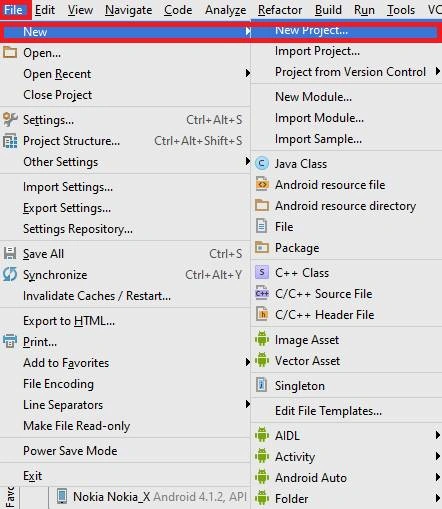The width and height of the screenshot is (442, 509).
Task: Toggle Make File Read-only
Action: coord(76,426)
